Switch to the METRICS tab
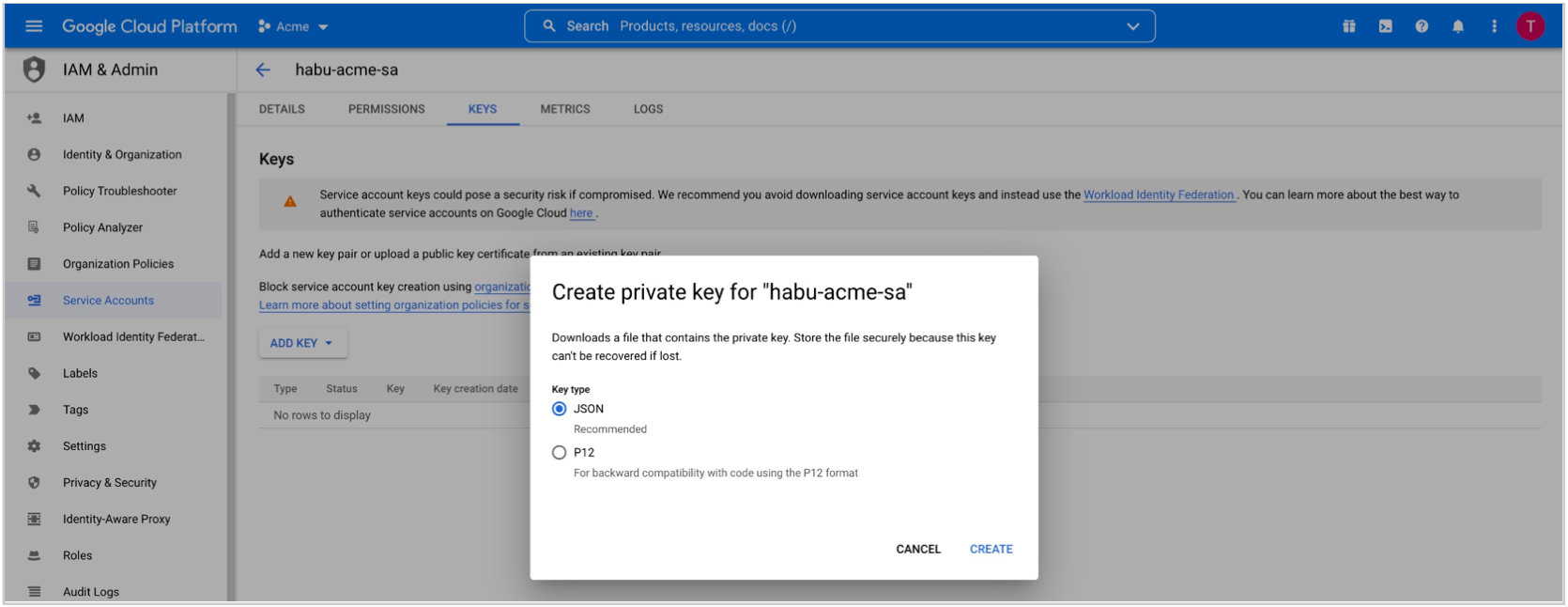 pyautogui.click(x=565, y=109)
